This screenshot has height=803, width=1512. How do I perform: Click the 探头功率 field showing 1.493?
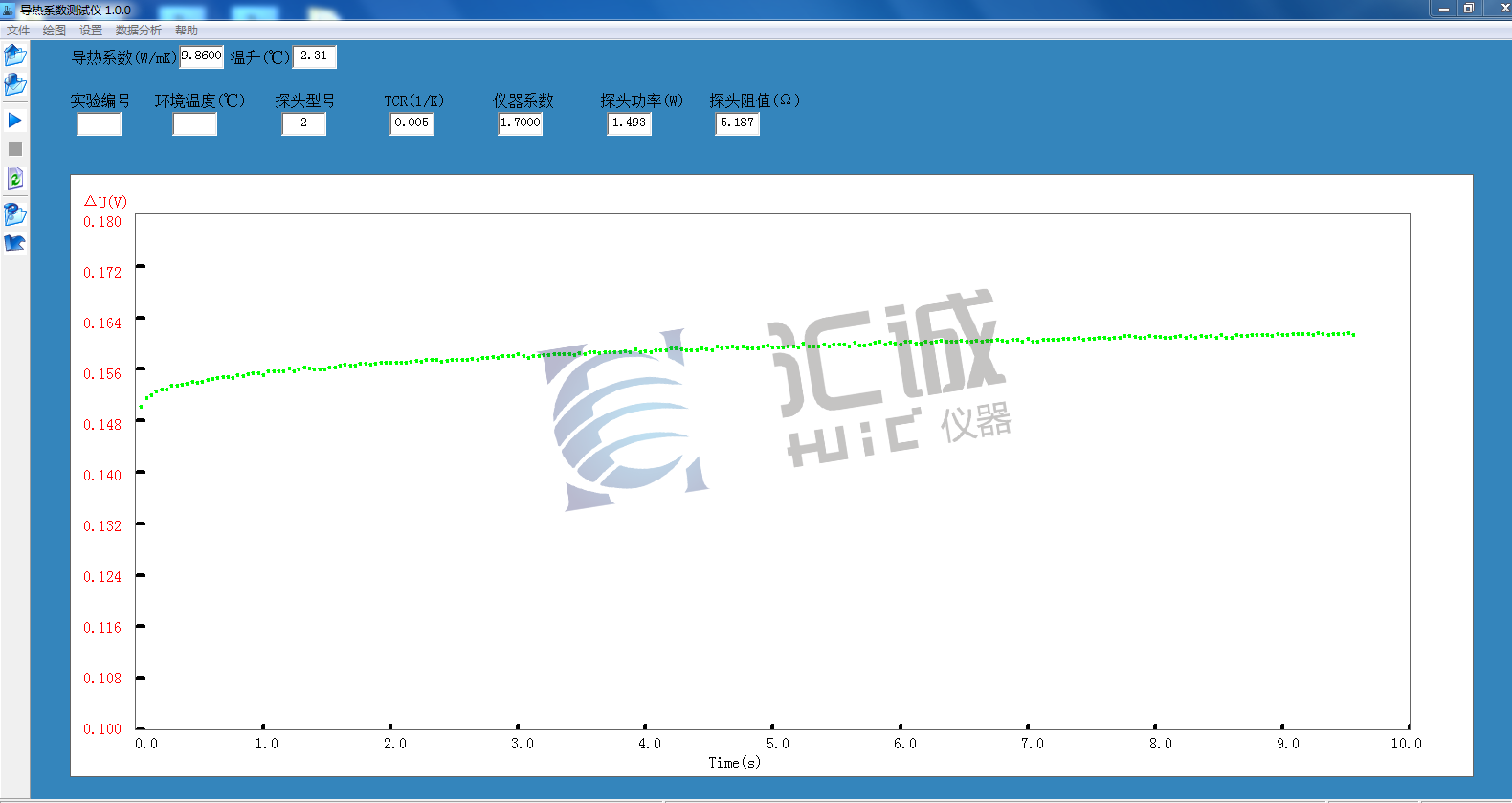click(629, 123)
